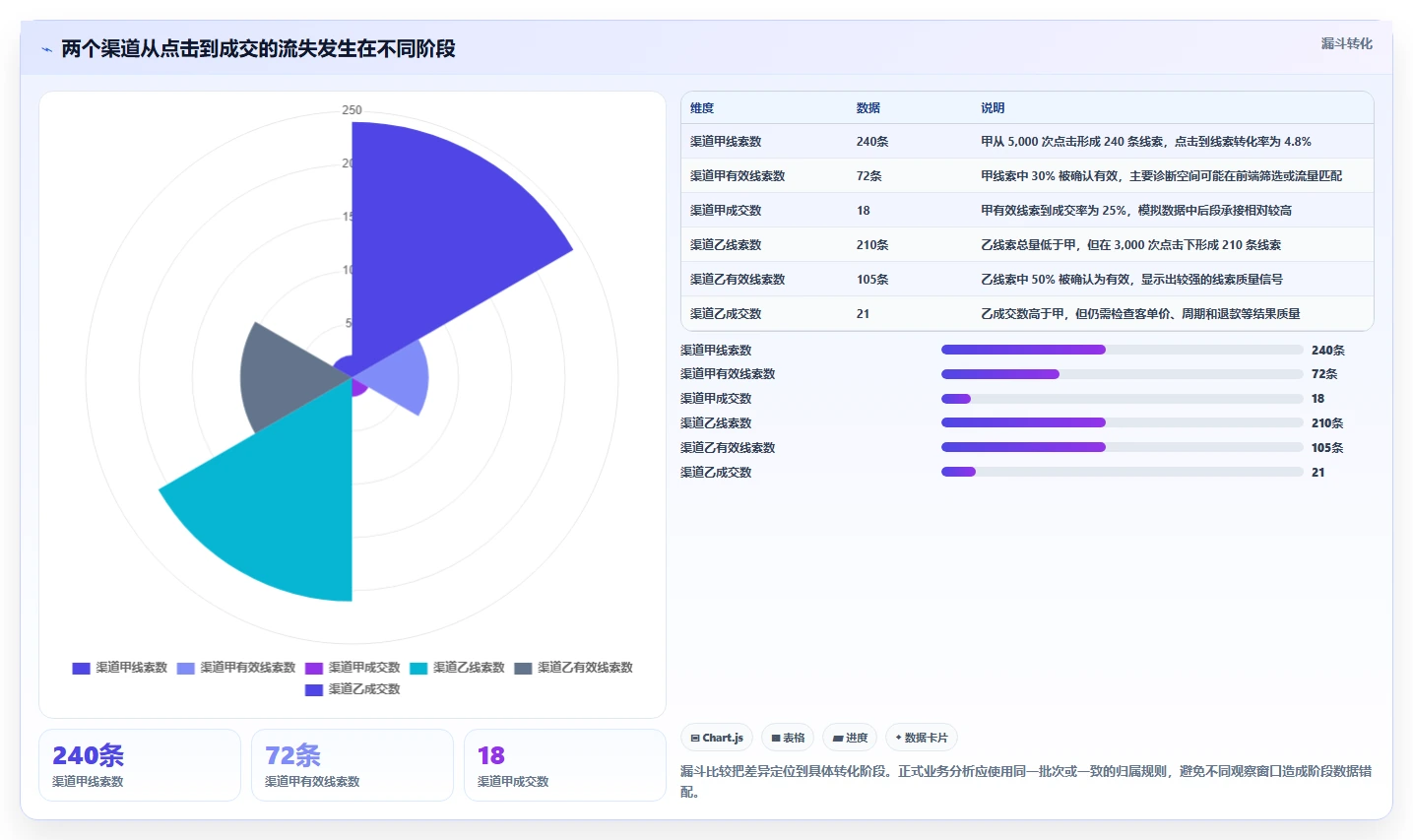Image resolution: width=1413 pixels, height=840 pixels.
Task: Click the 105条 value in the table
Action: coord(872,280)
